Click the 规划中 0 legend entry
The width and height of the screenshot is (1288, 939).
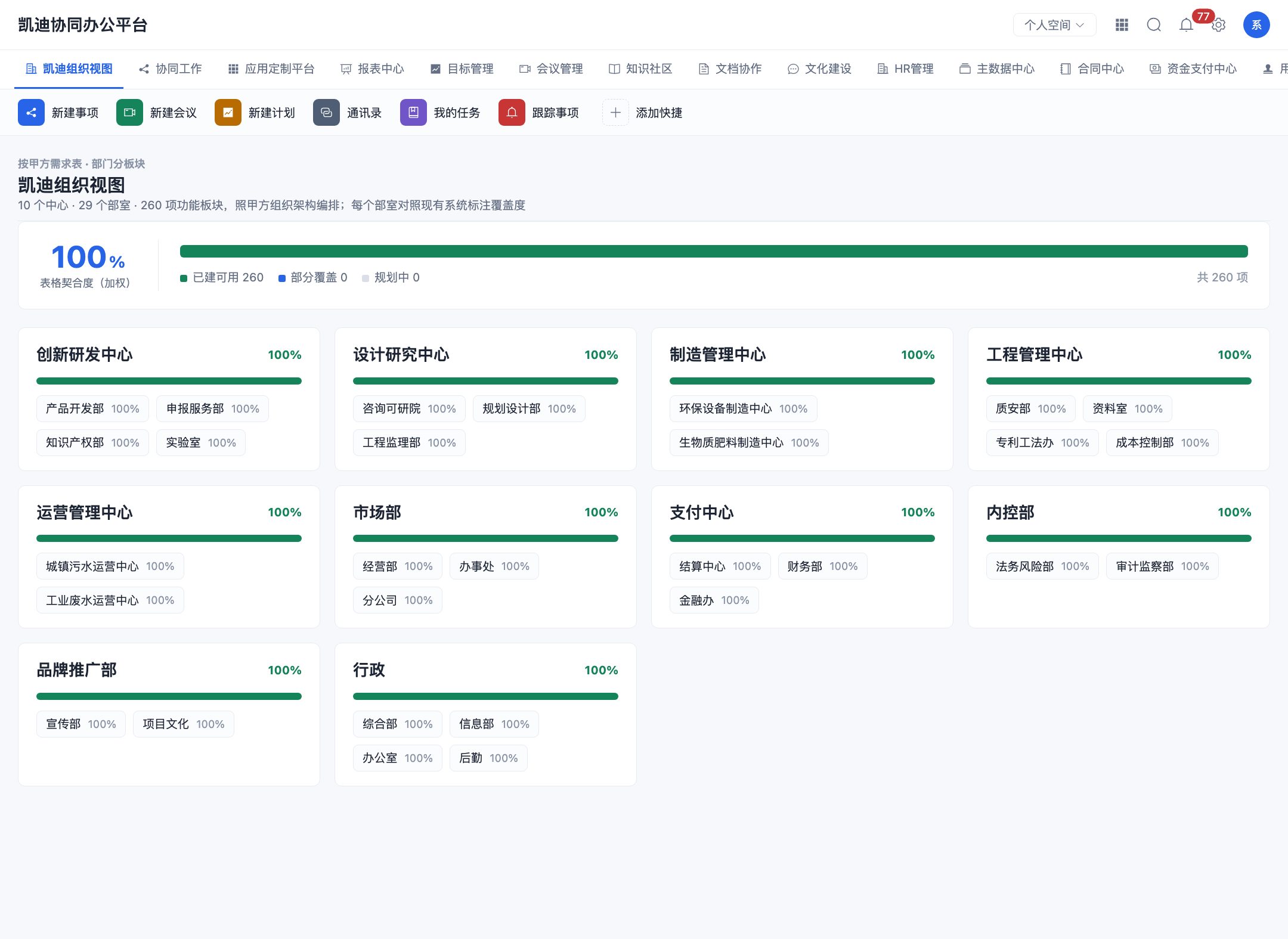tap(391, 278)
